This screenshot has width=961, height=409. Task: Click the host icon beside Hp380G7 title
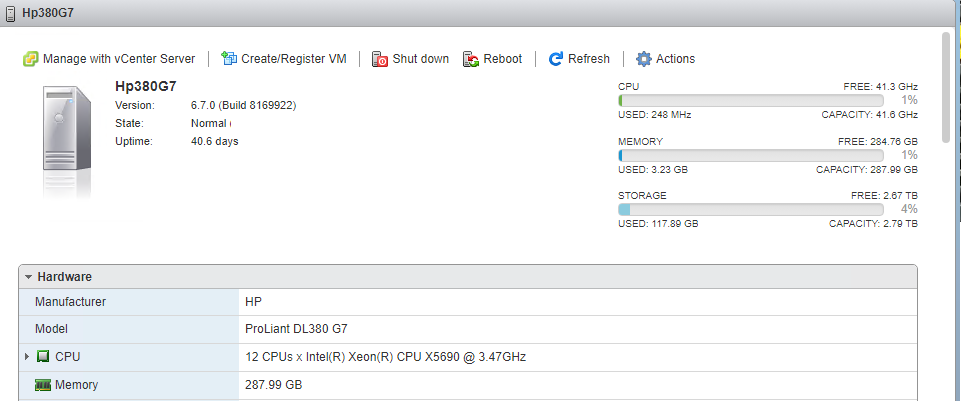10,13
